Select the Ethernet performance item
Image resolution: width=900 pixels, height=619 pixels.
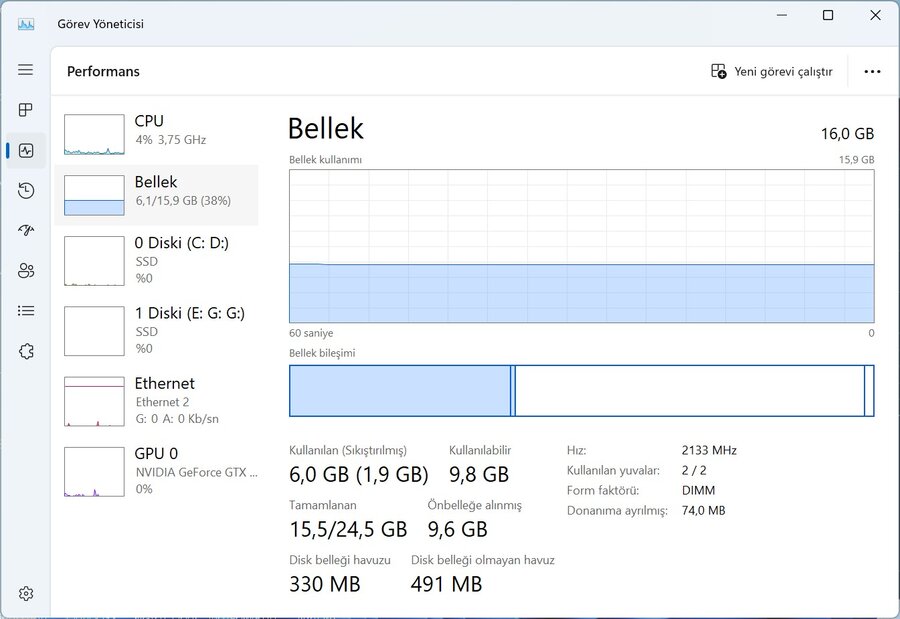click(156, 401)
